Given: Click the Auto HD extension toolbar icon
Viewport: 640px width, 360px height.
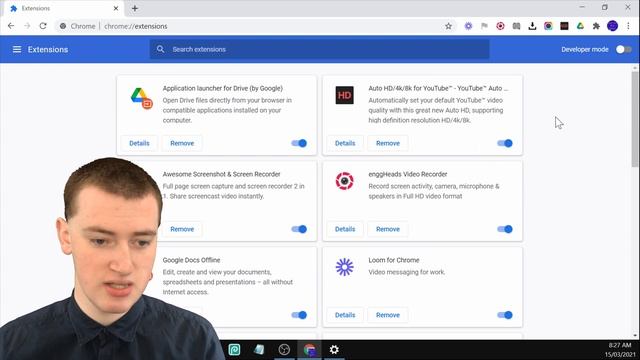Looking at the screenshot, I should pyautogui.click(x=564, y=26).
